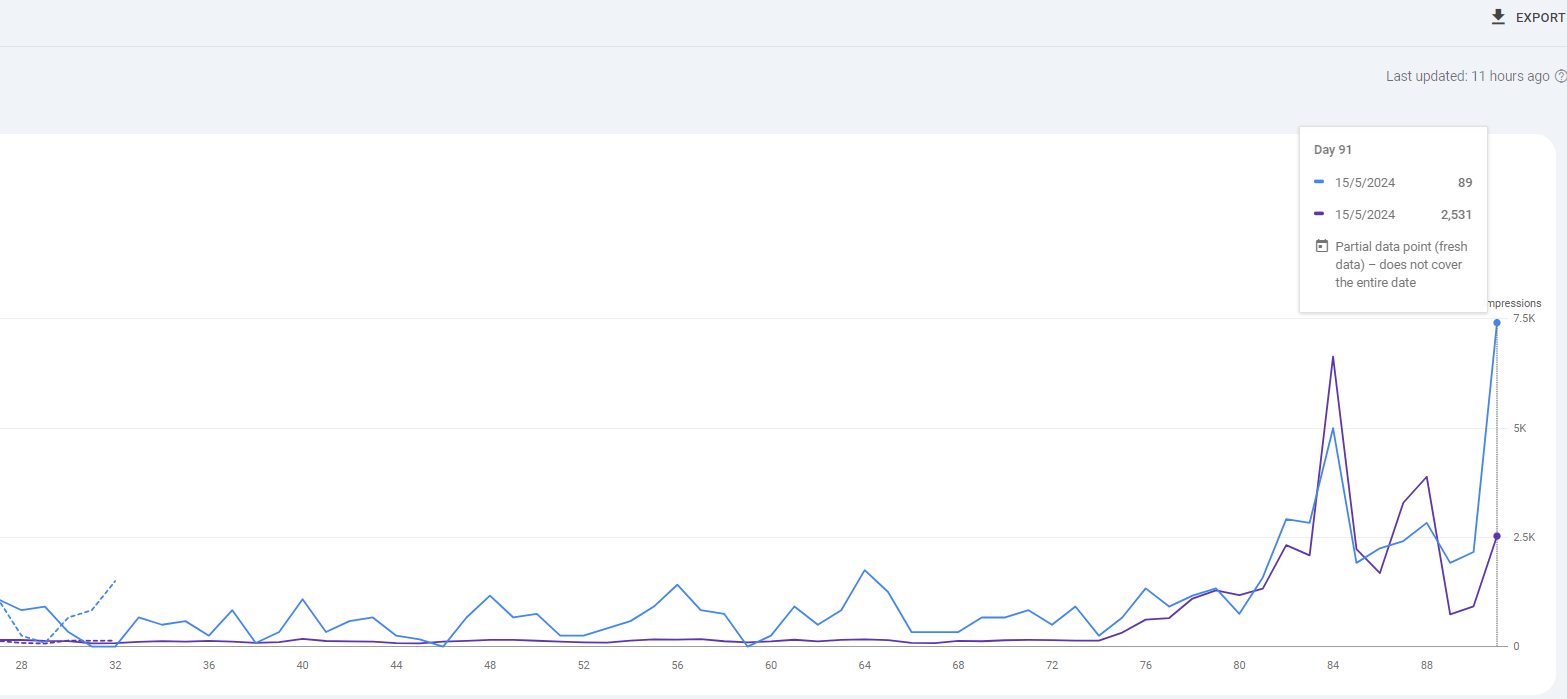
Task: Click the x-axis label 32
Action: [115, 665]
